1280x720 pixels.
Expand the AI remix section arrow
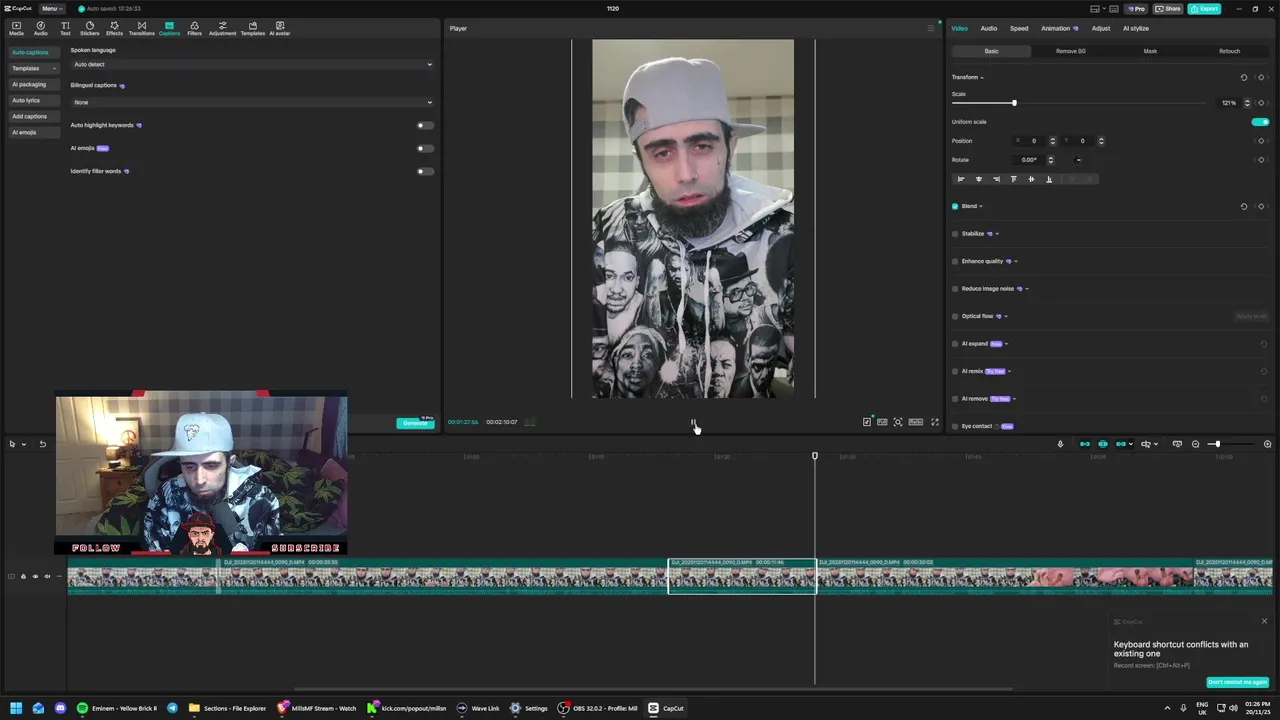[x=1009, y=371]
